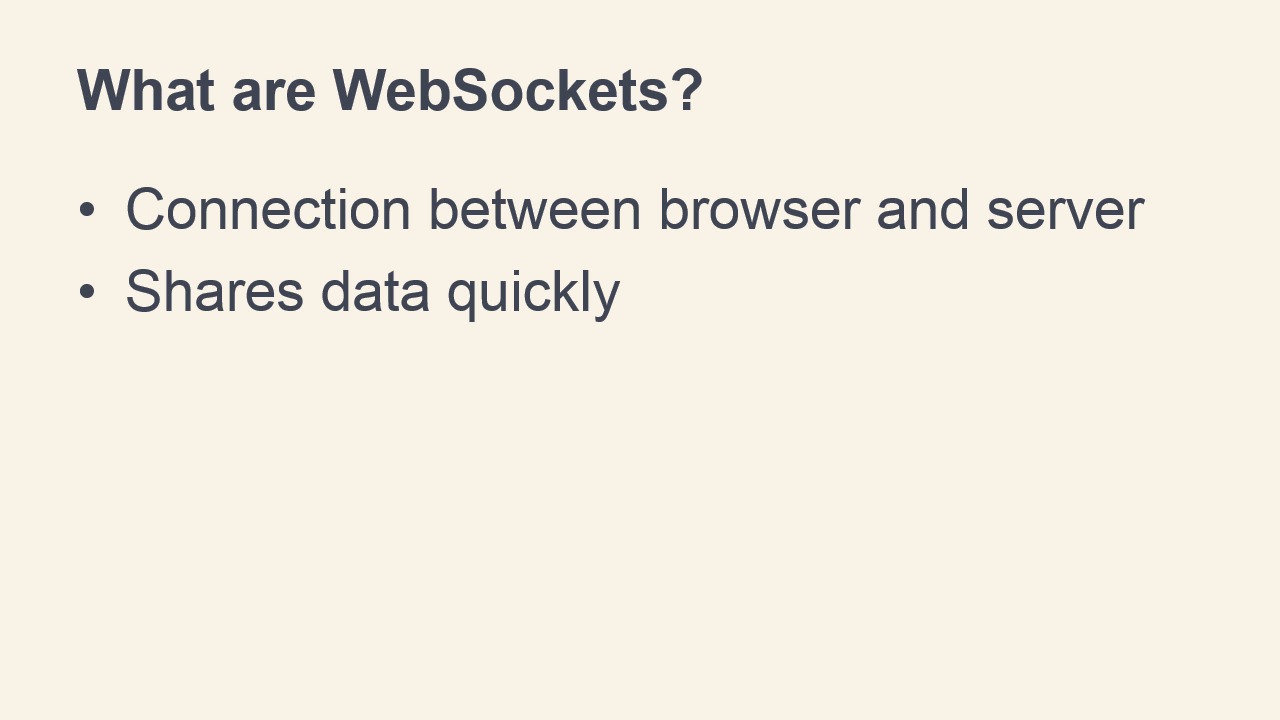Place cursor in 'Connection between browser and server' line
Viewport: 1280px width, 720px height.
click(635, 210)
